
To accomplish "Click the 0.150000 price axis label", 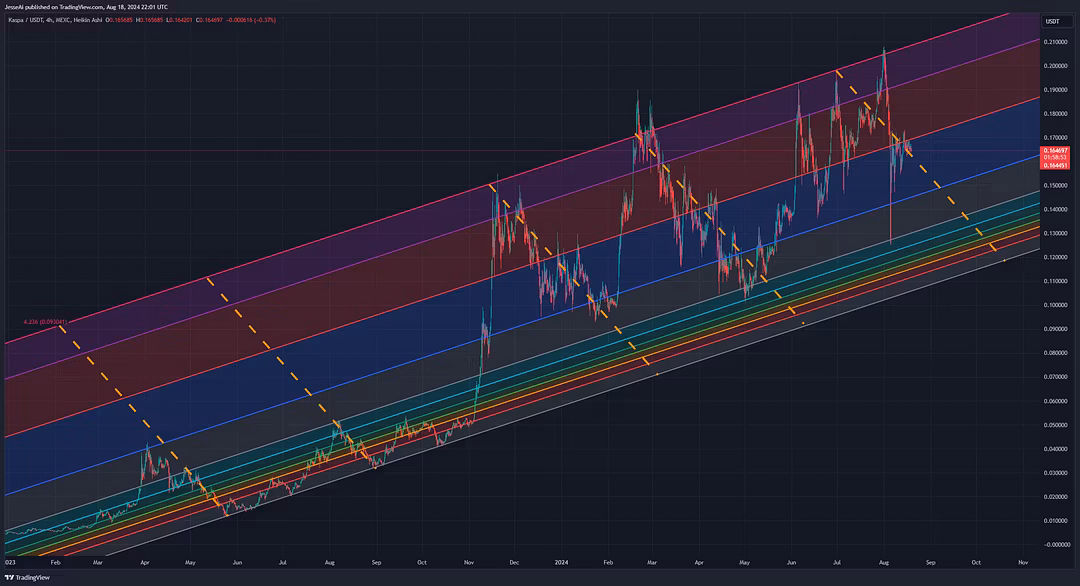I will pyautogui.click(x=1054, y=186).
